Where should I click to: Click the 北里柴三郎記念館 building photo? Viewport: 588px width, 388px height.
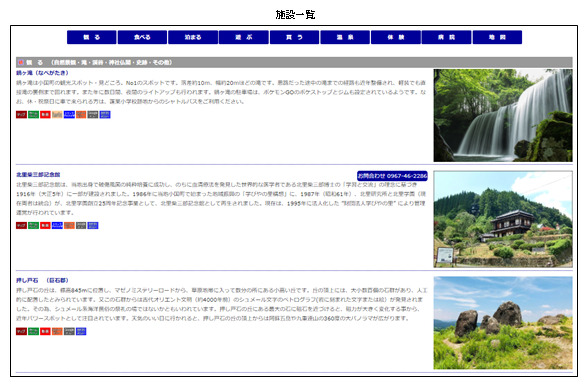pyautogui.click(x=503, y=219)
